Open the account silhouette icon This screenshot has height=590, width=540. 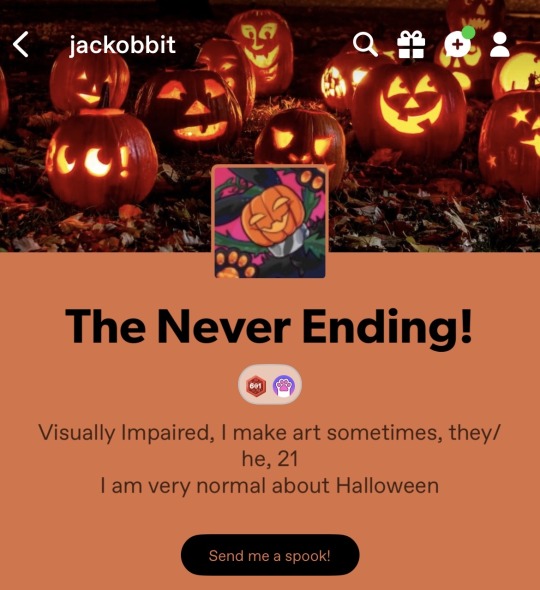500,44
